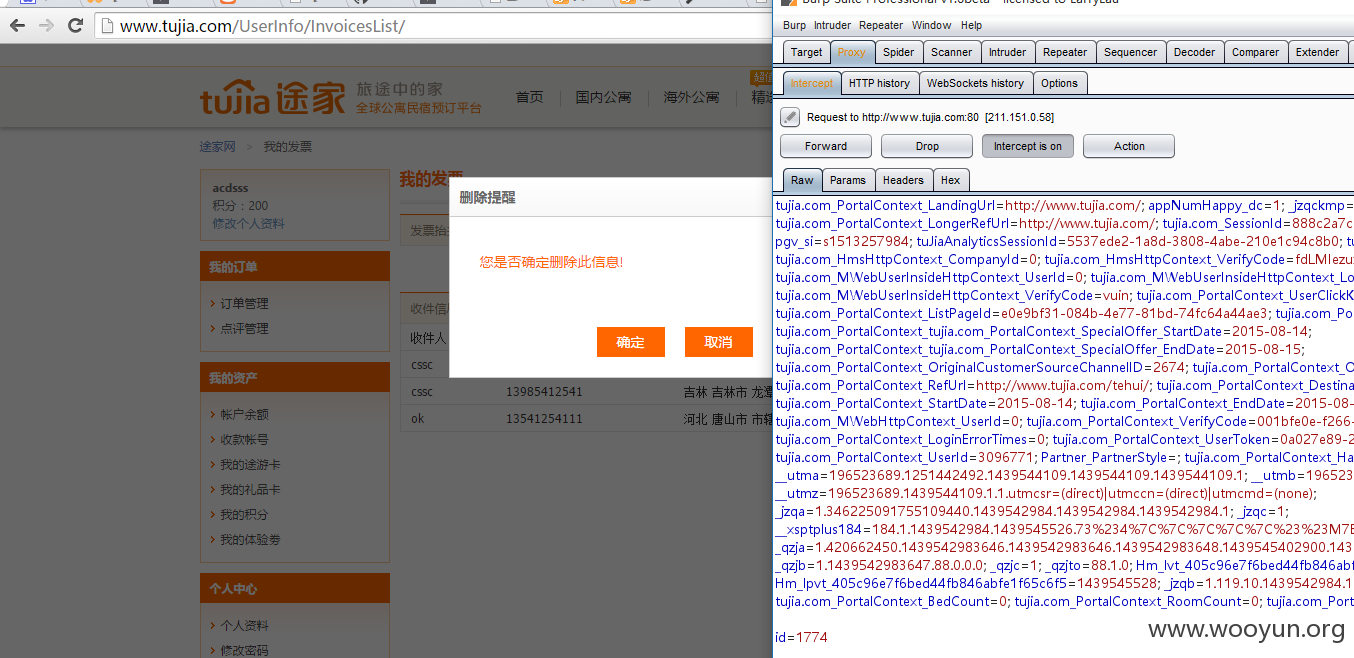This screenshot has width=1354, height=658.
Task: Open the Action menu button
Action: click(1129, 146)
